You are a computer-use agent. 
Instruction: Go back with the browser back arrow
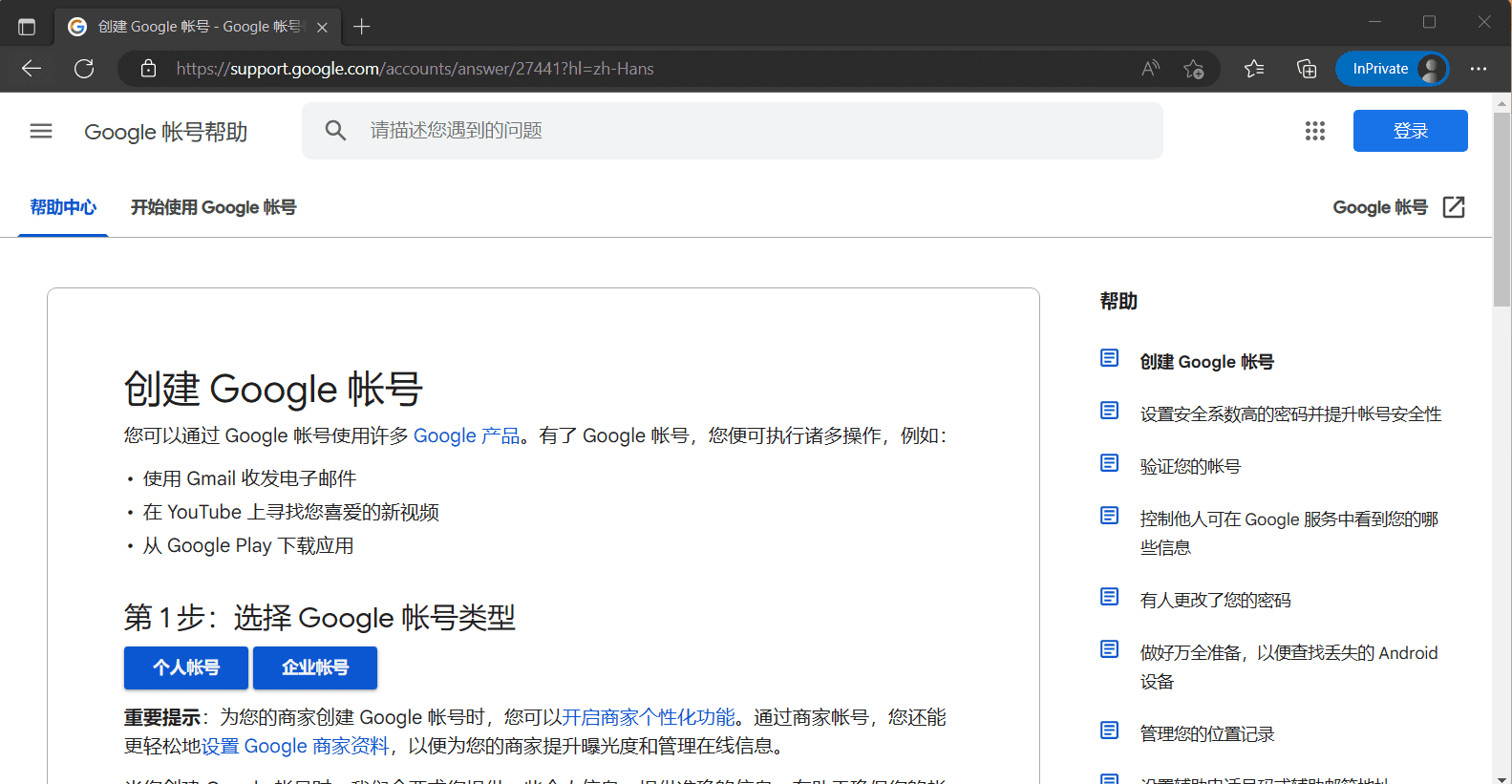[x=32, y=69]
